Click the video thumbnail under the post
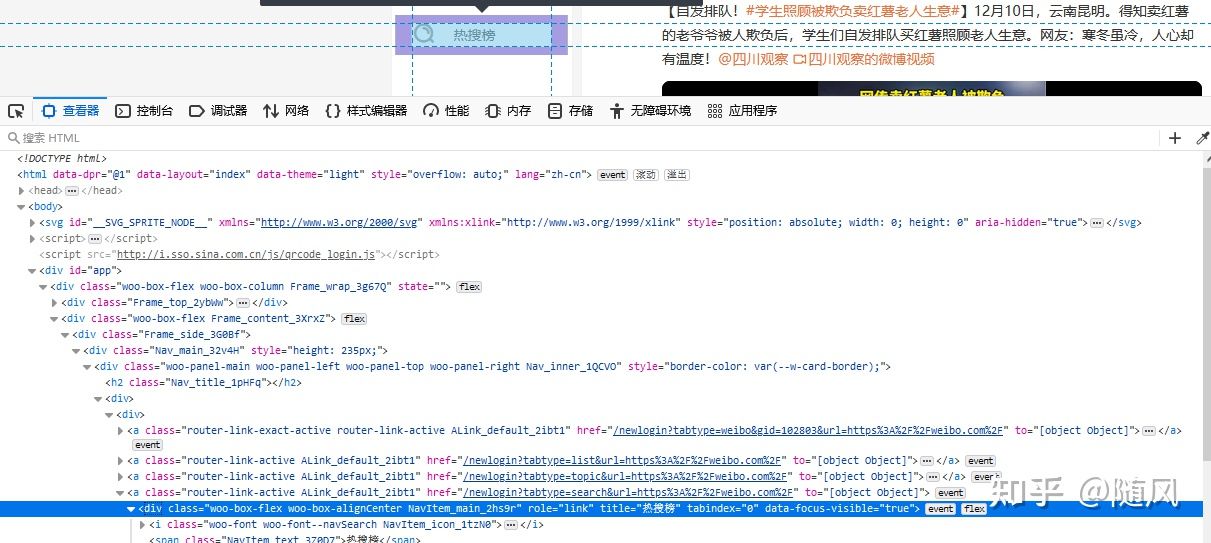Image resolution: width=1211 pixels, height=543 pixels. 931,89
